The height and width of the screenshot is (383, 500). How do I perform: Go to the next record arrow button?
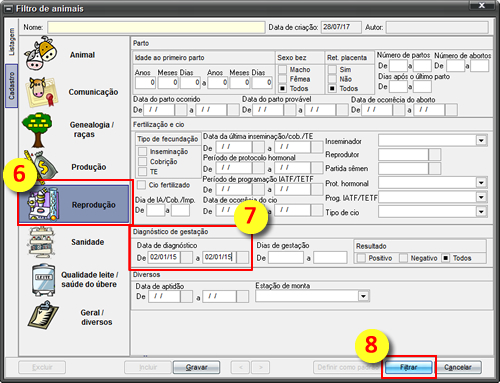pyautogui.click(x=261, y=367)
